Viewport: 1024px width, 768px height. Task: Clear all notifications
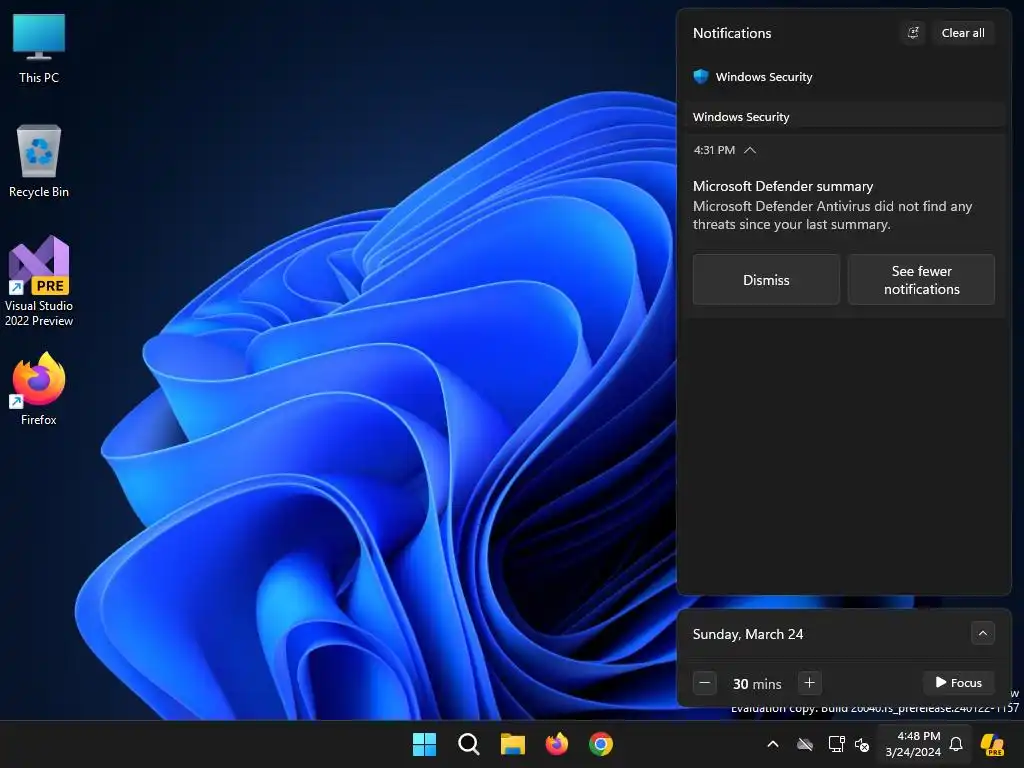tap(963, 33)
